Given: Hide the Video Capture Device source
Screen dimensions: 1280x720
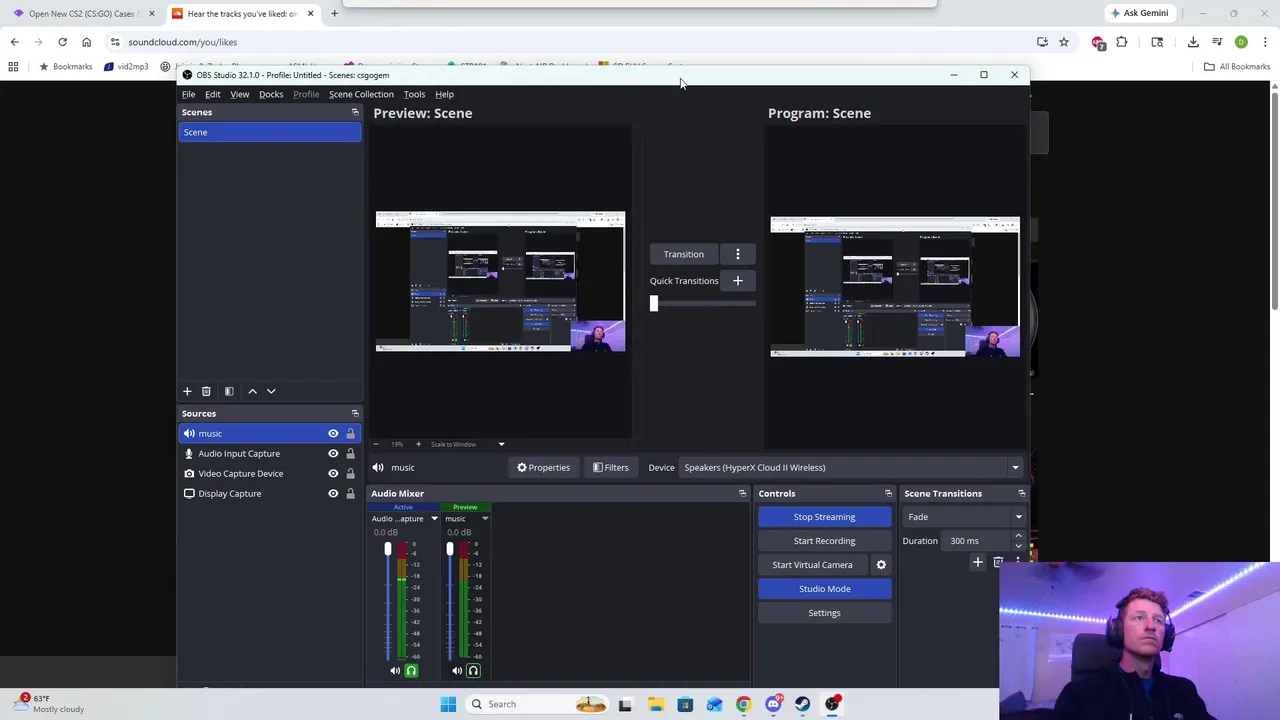Looking at the screenshot, I should click(333, 474).
